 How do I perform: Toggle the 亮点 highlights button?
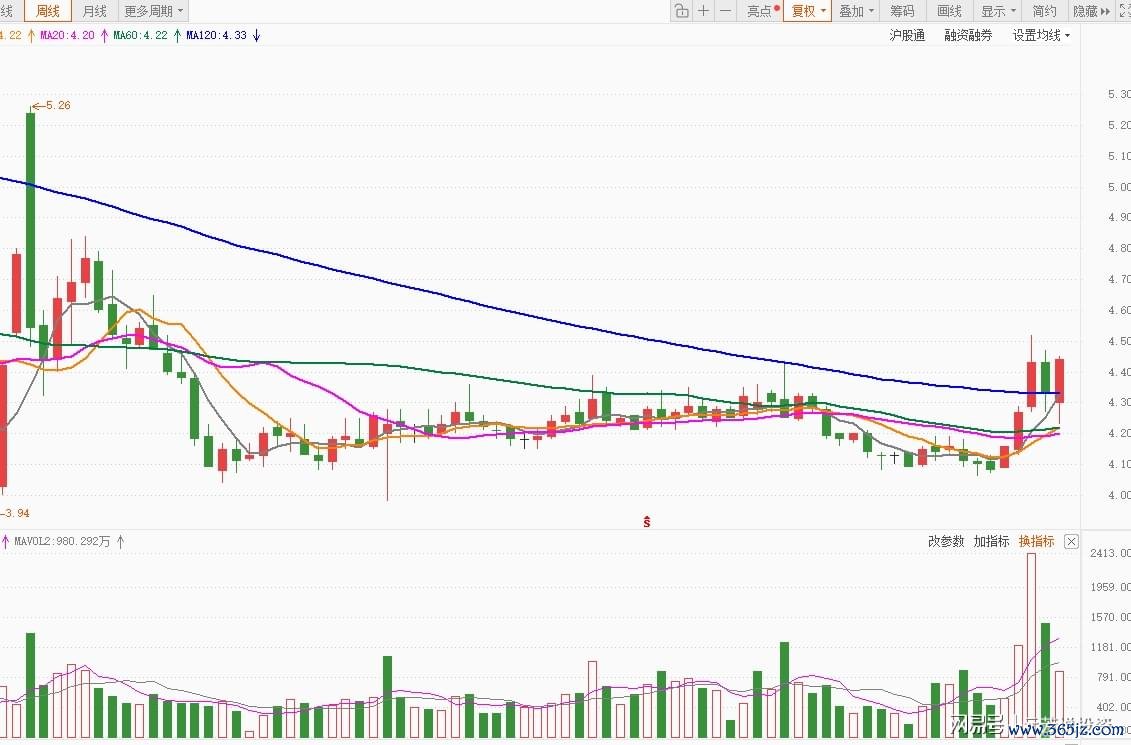tap(762, 11)
